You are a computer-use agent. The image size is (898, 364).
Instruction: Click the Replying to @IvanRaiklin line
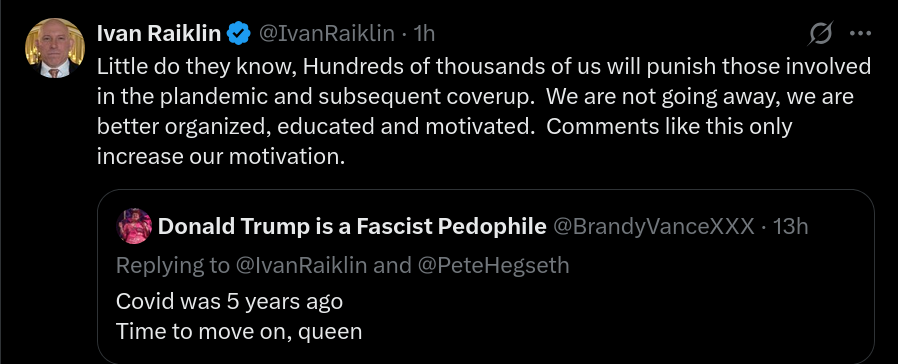pyautogui.click(x=342, y=265)
